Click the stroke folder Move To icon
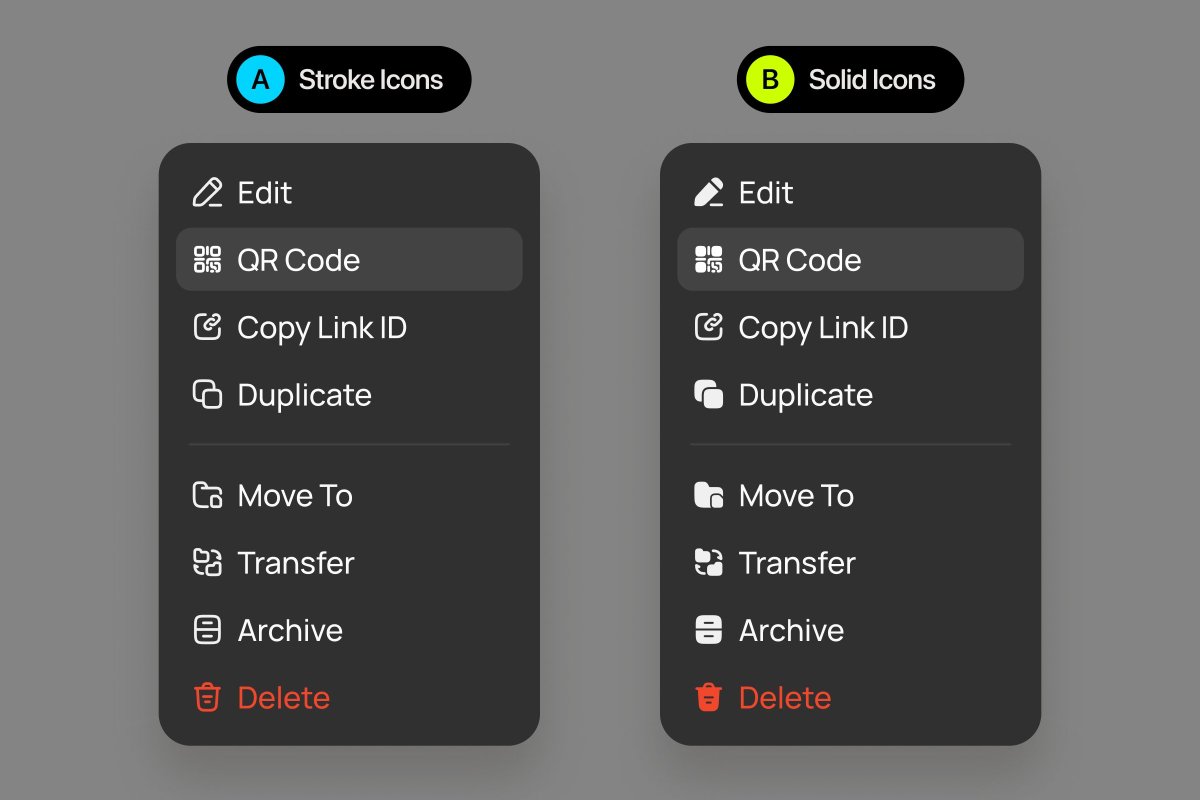The image size is (1200, 800). point(207,496)
